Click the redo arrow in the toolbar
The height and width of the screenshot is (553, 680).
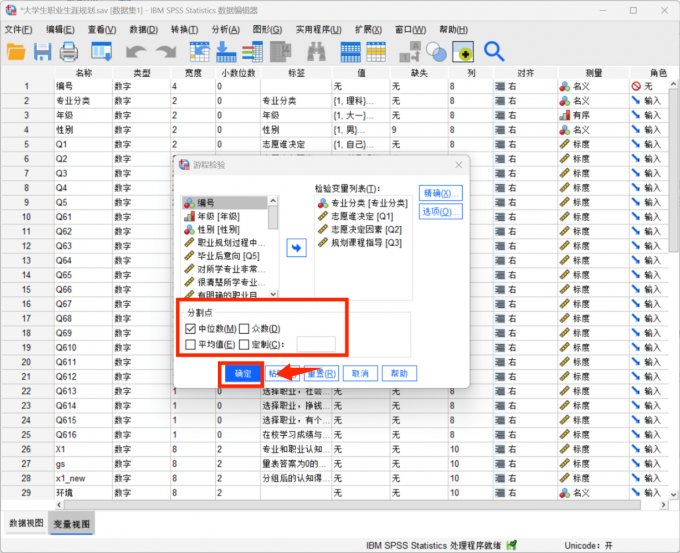click(x=166, y=52)
